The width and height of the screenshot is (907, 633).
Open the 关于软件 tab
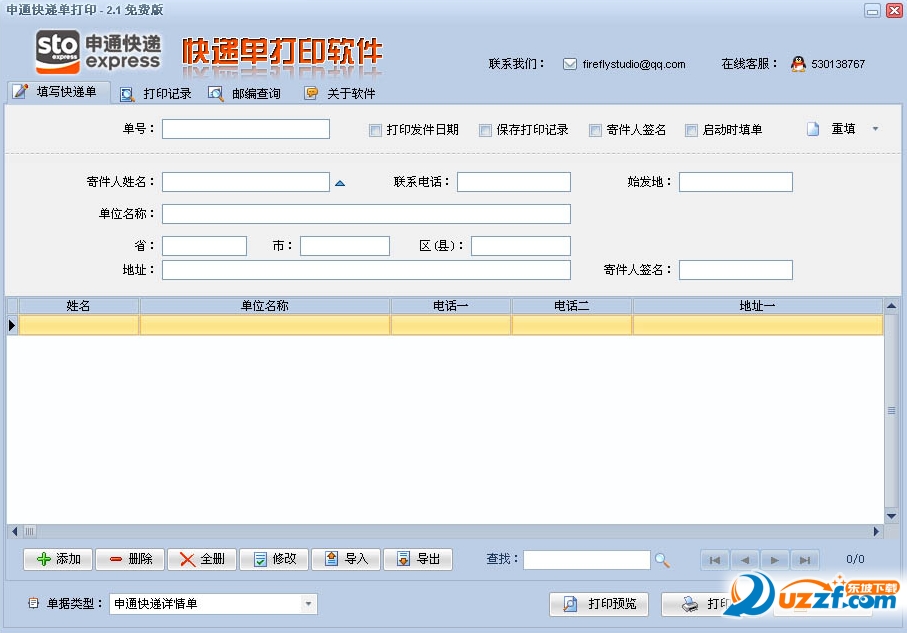pyautogui.click(x=340, y=94)
